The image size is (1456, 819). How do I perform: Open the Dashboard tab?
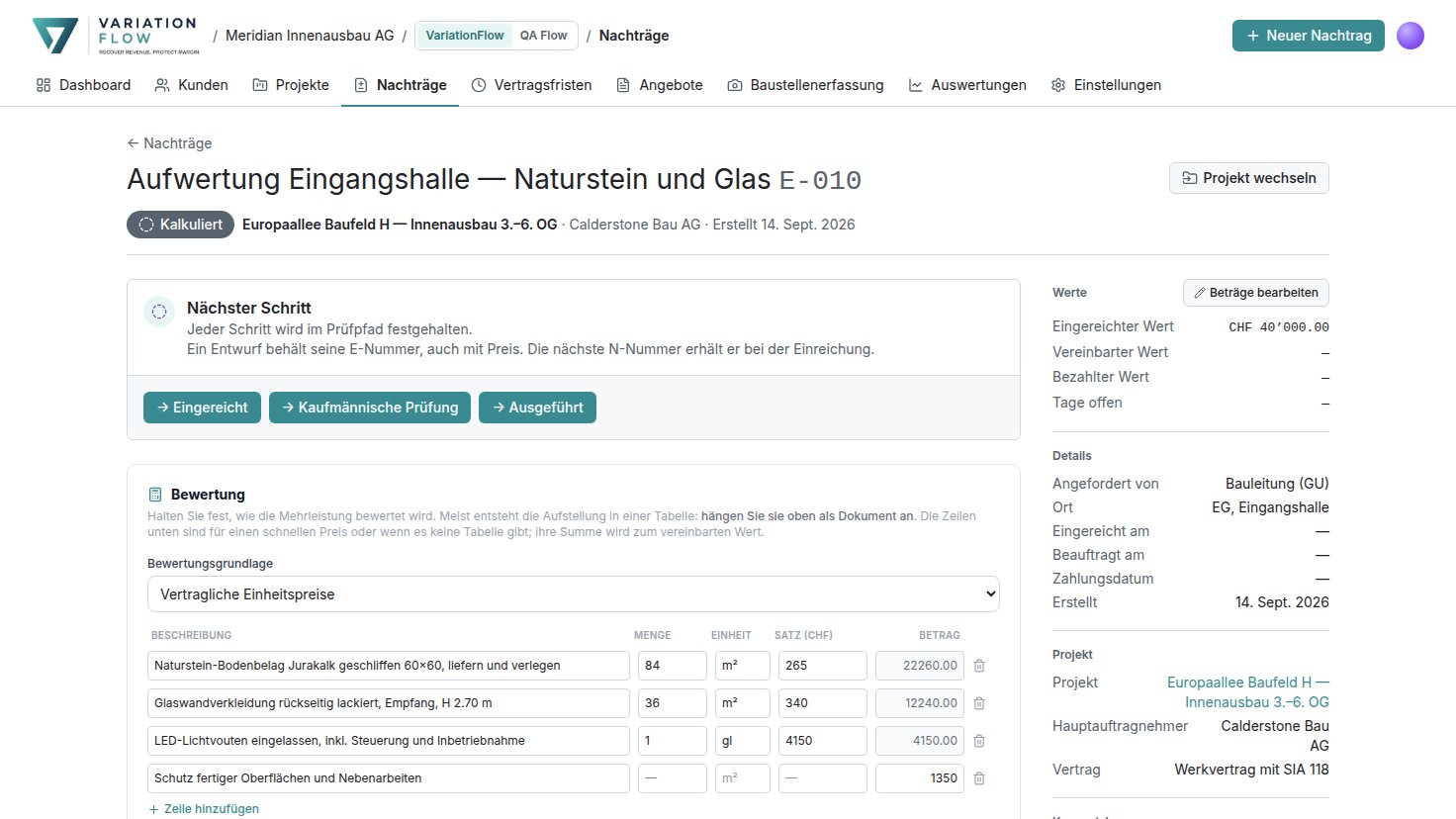click(x=83, y=85)
